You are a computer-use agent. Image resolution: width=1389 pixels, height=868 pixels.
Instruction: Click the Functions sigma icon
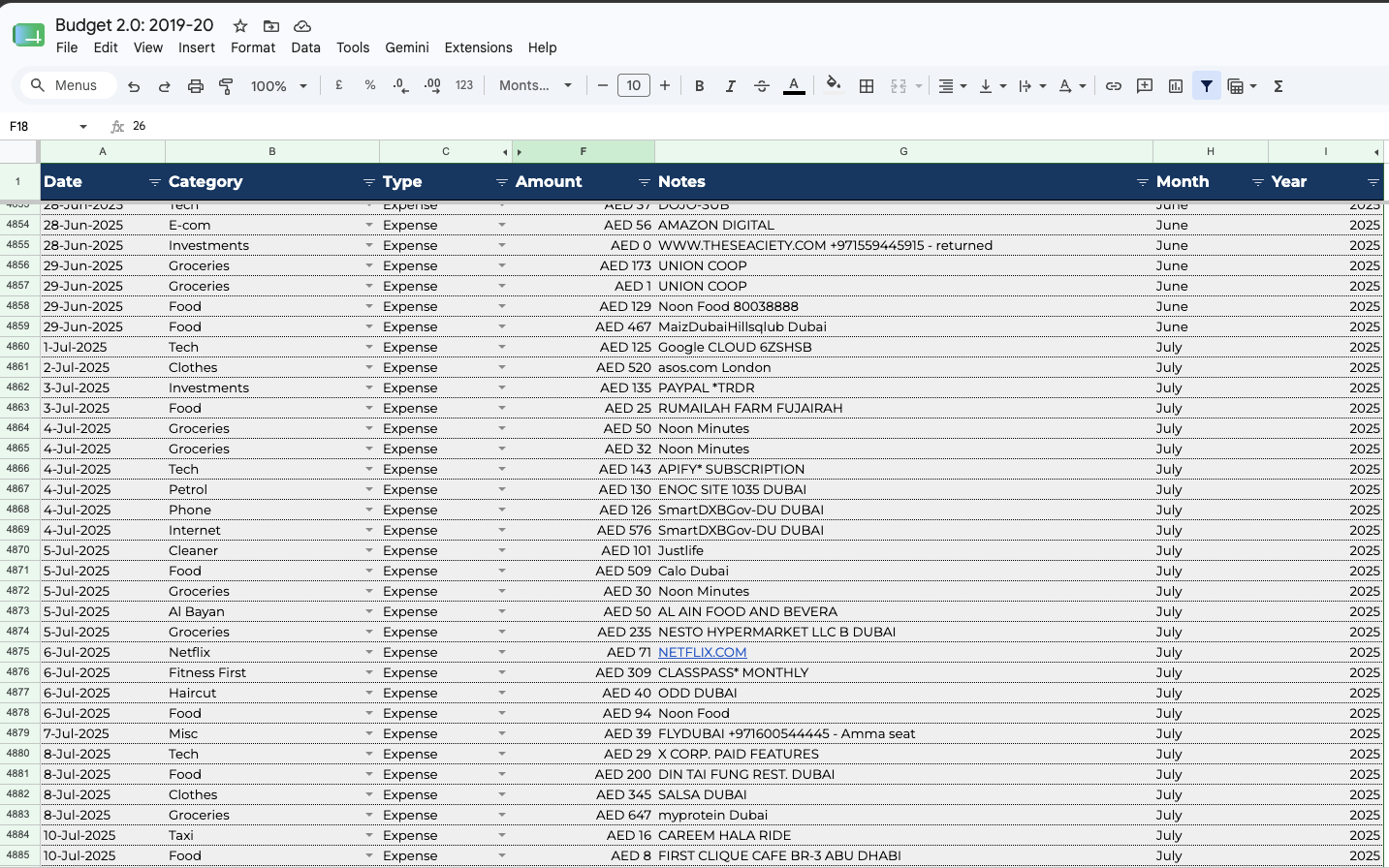pyautogui.click(x=1279, y=85)
